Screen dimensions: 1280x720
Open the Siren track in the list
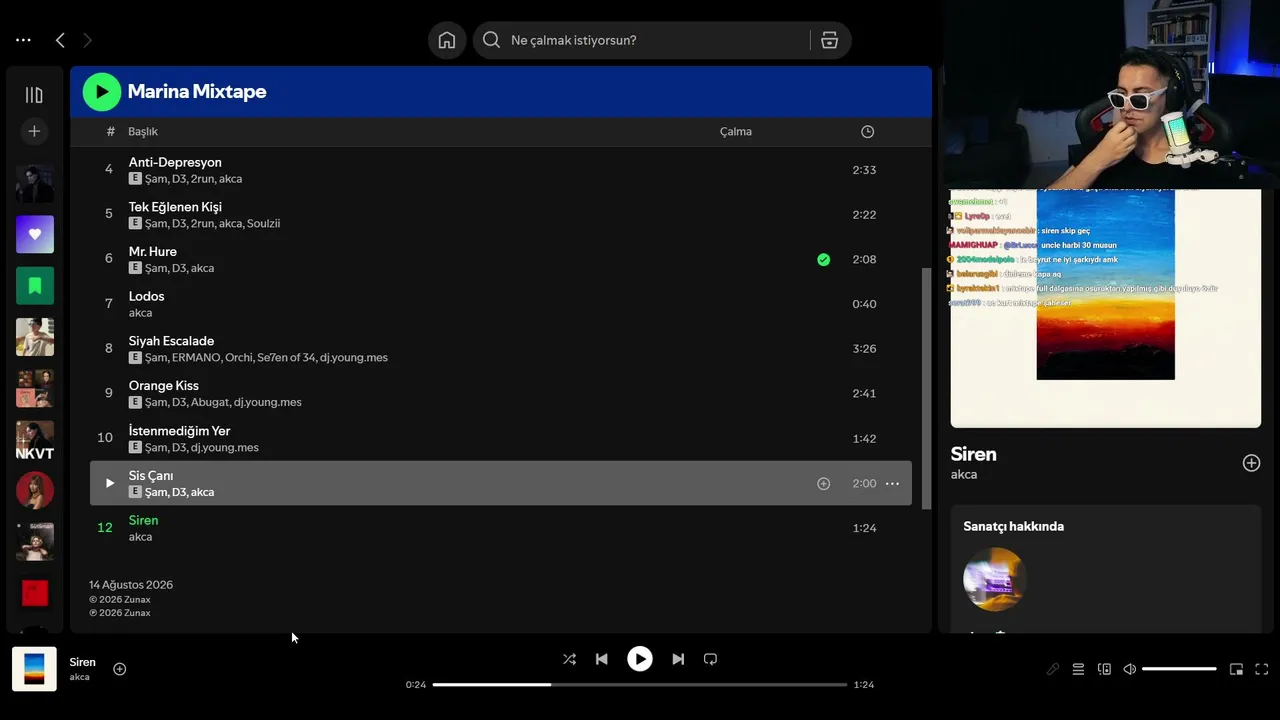pos(144,520)
